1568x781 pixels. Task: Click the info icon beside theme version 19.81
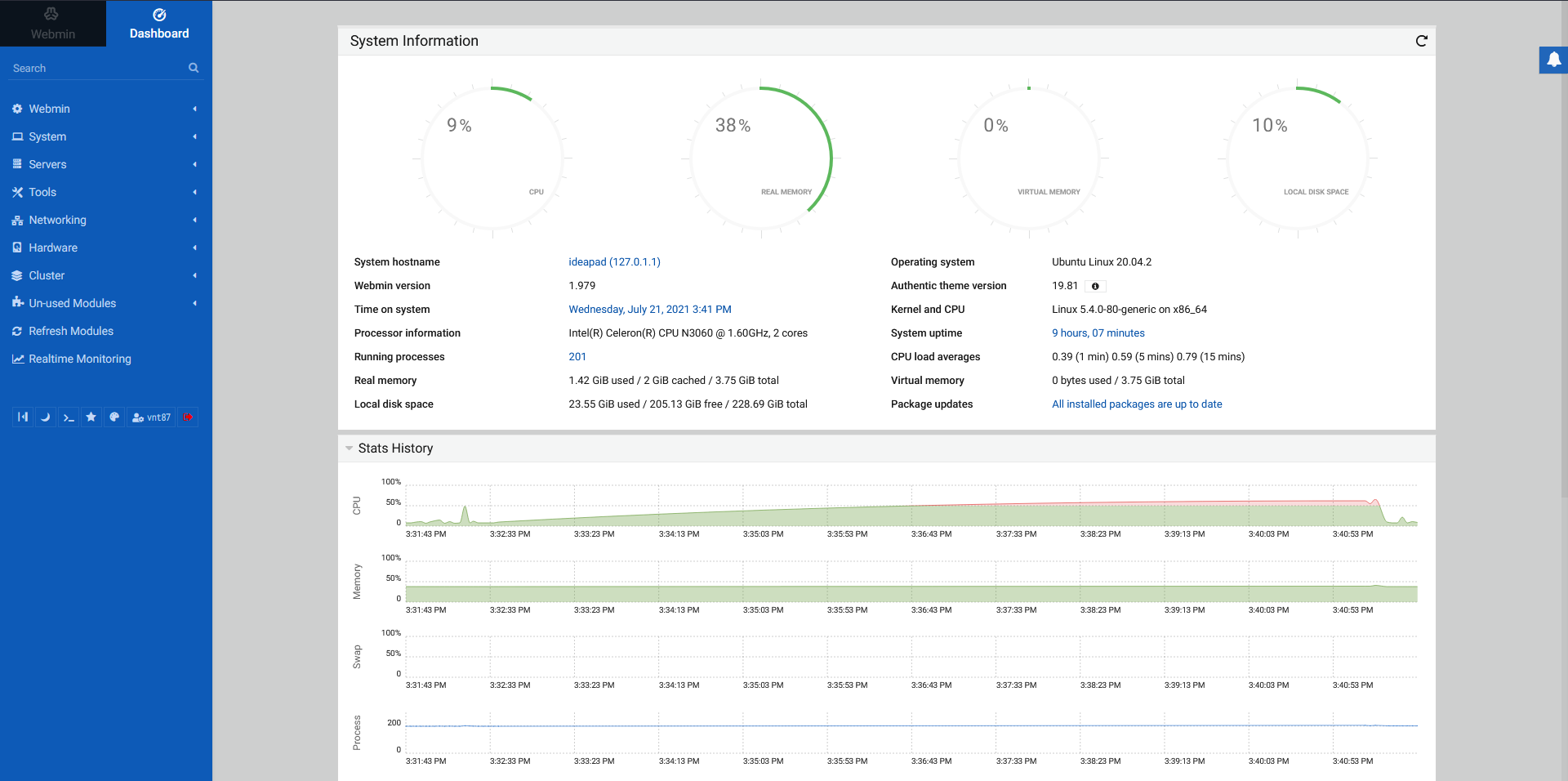click(1095, 286)
